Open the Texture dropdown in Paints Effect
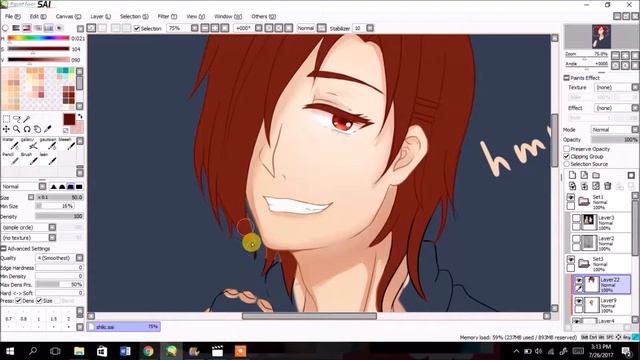Image resolution: width=640 pixels, height=360 pixels. pyautogui.click(x=616, y=87)
